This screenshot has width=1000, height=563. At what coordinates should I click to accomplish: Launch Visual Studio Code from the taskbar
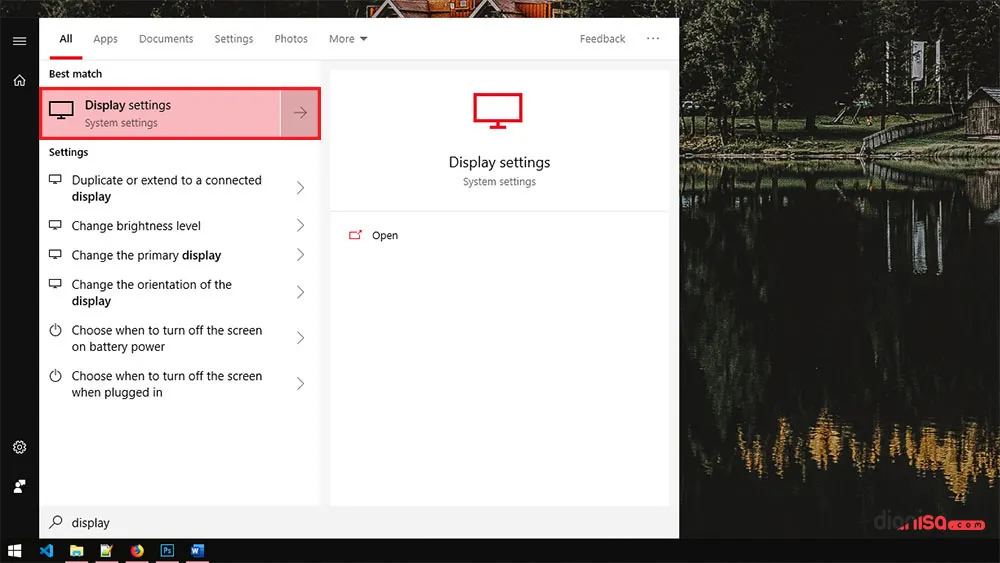[46, 550]
